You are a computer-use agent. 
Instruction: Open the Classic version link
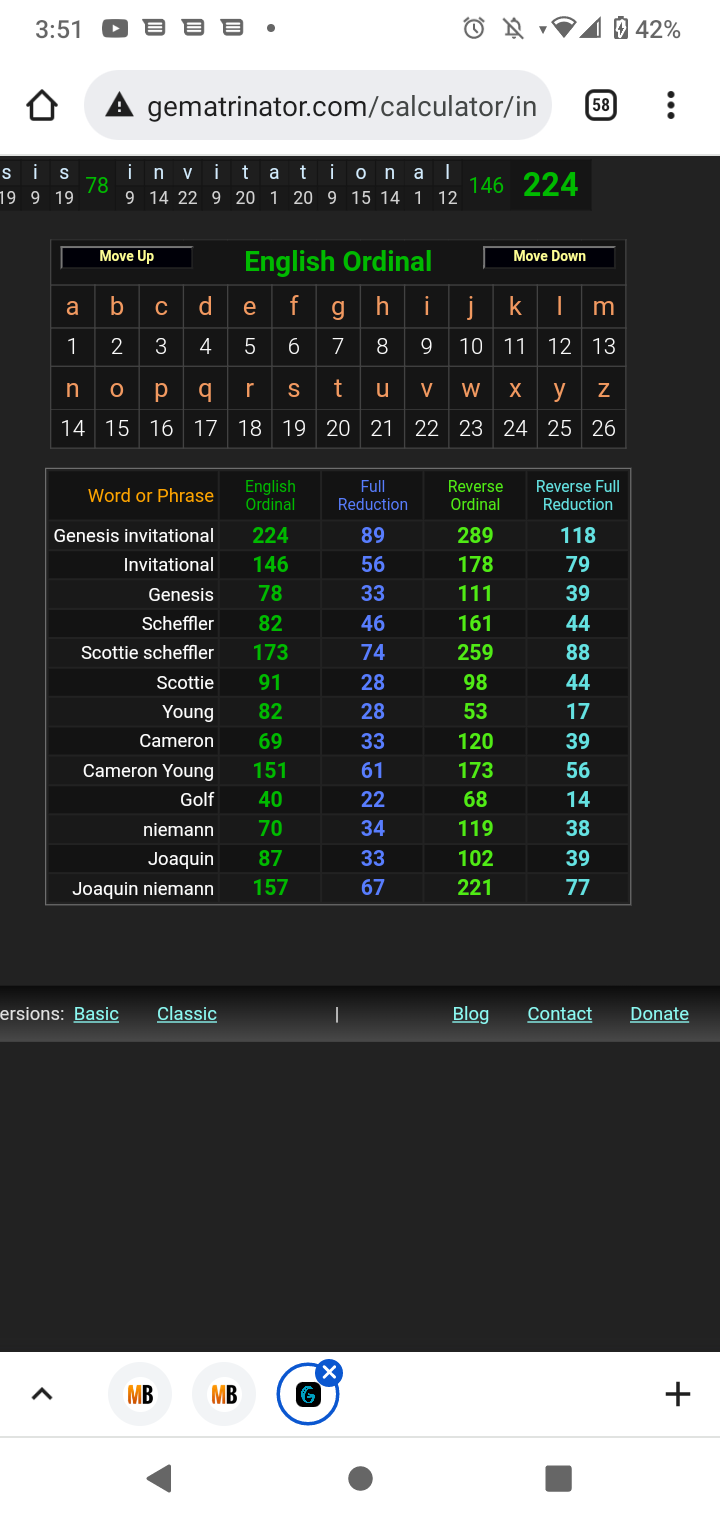pyautogui.click(x=187, y=1014)
